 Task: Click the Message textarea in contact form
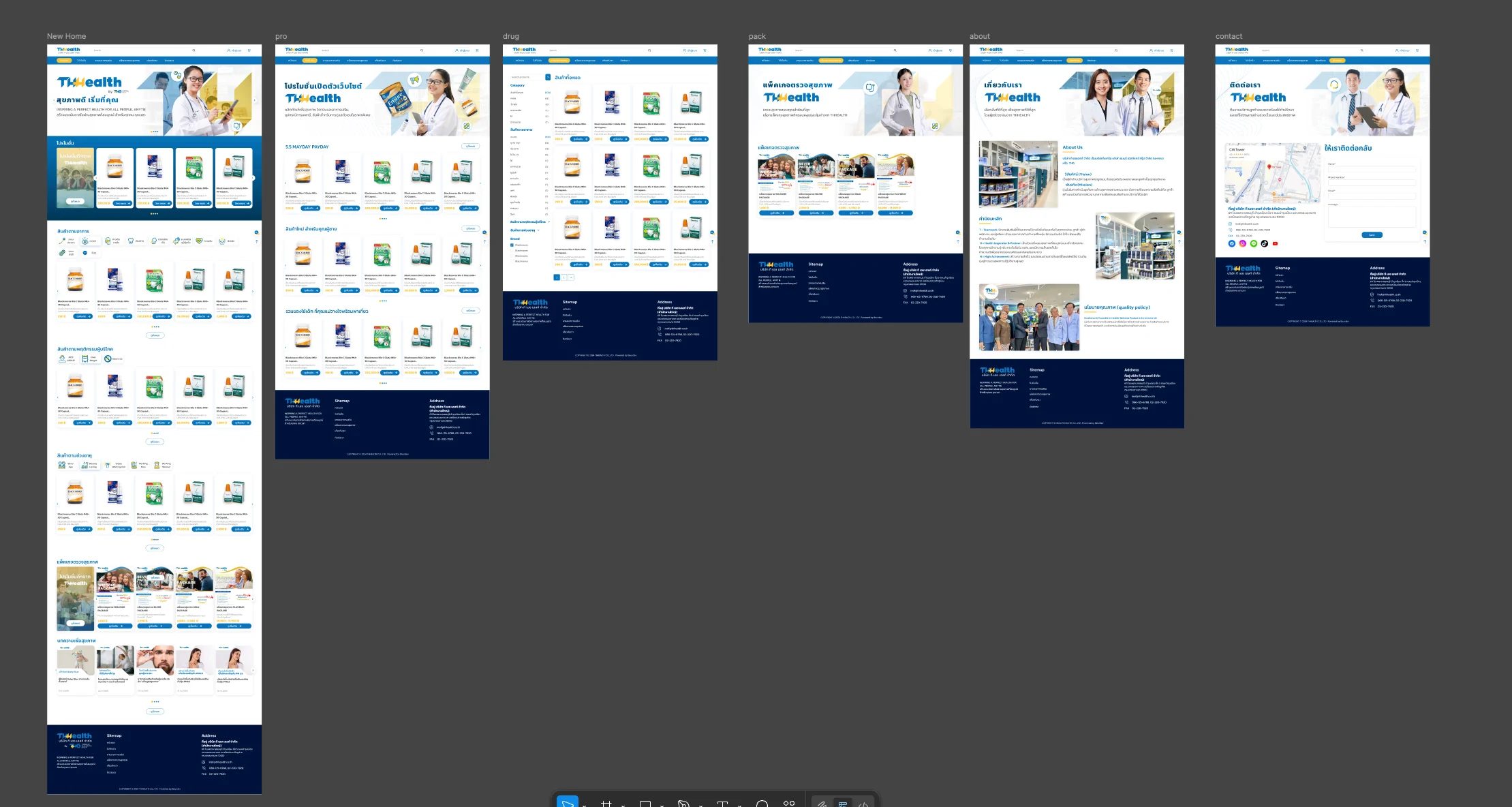pos(1372,217)
